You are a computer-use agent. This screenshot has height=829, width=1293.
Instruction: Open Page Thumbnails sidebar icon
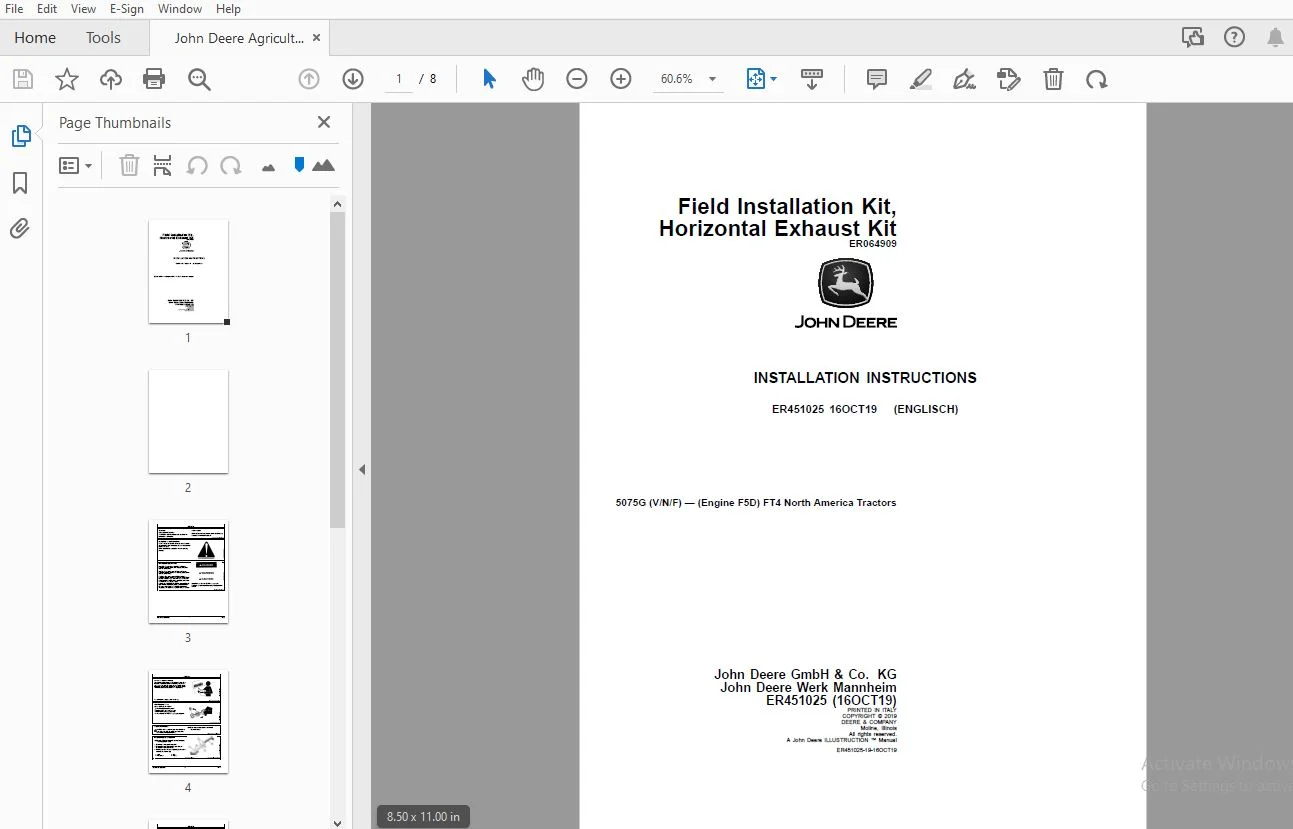[x=21, y=136]
